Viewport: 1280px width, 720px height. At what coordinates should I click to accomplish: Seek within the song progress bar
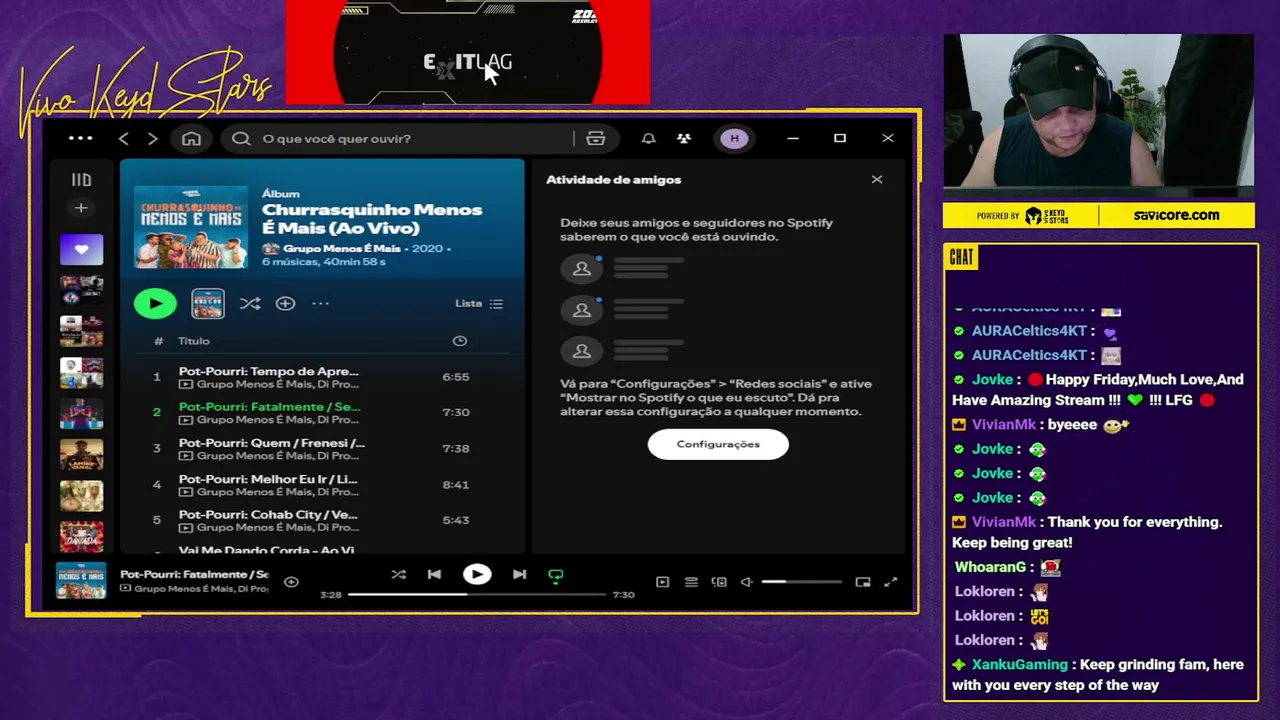click(477, 594)
